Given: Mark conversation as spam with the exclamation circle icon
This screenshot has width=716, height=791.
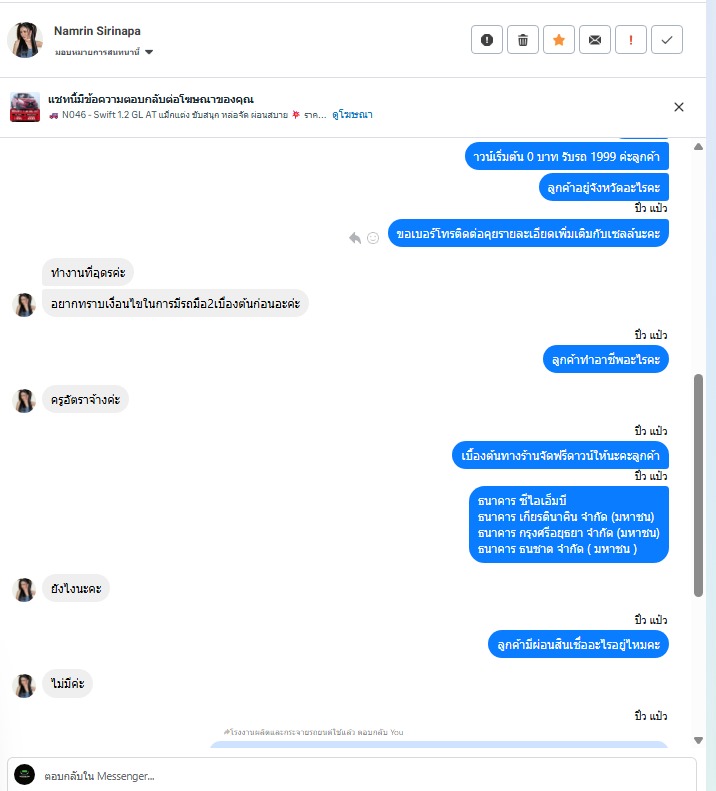Looking at the screenshot, I should [486, 40].
